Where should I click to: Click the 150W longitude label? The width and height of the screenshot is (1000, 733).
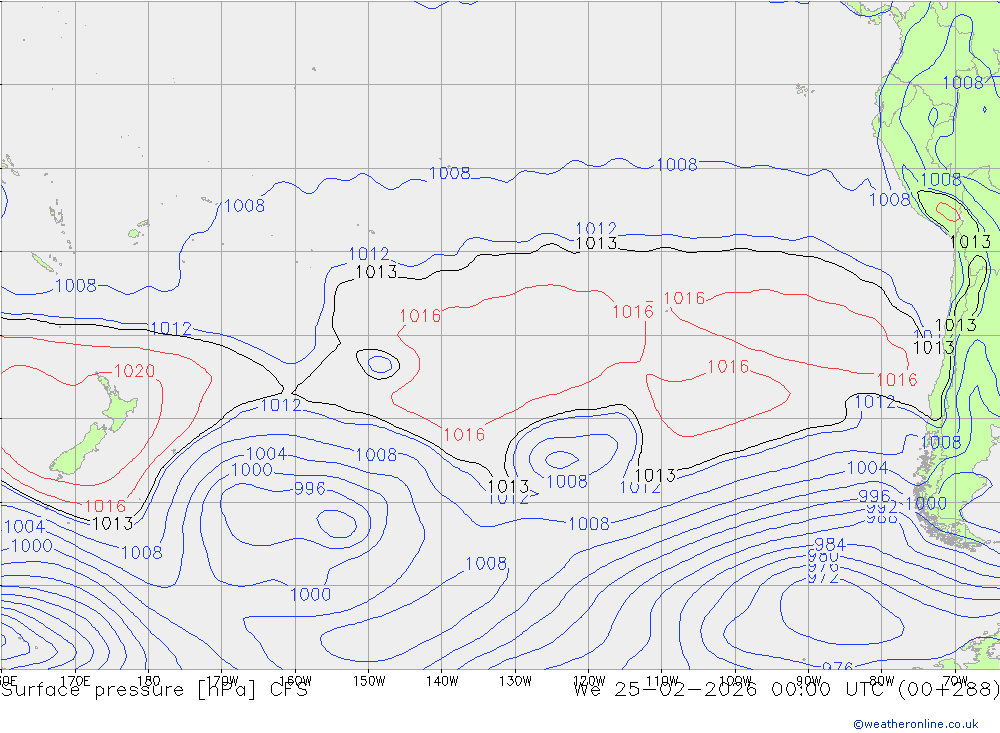click(369, 680)
